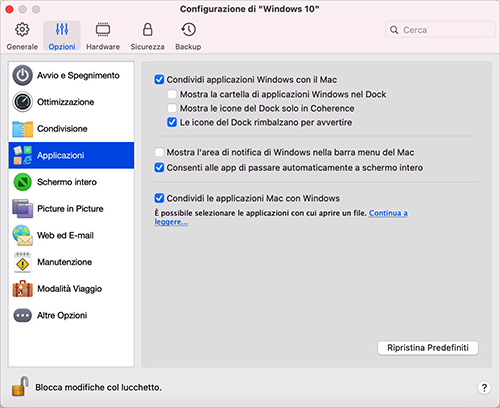Viewport: 500px width, 408px height.
Task: Click the magnifier icon in search field
Action: [x=394, y=30]
